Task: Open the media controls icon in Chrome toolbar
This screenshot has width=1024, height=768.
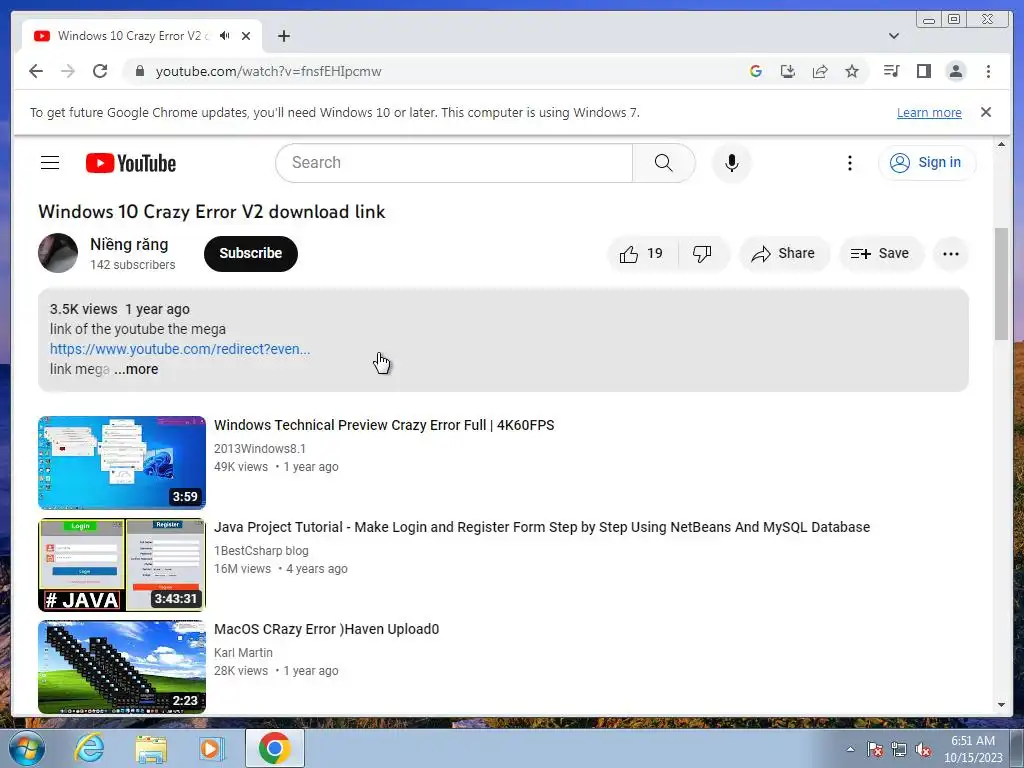Action: point(891,71)
